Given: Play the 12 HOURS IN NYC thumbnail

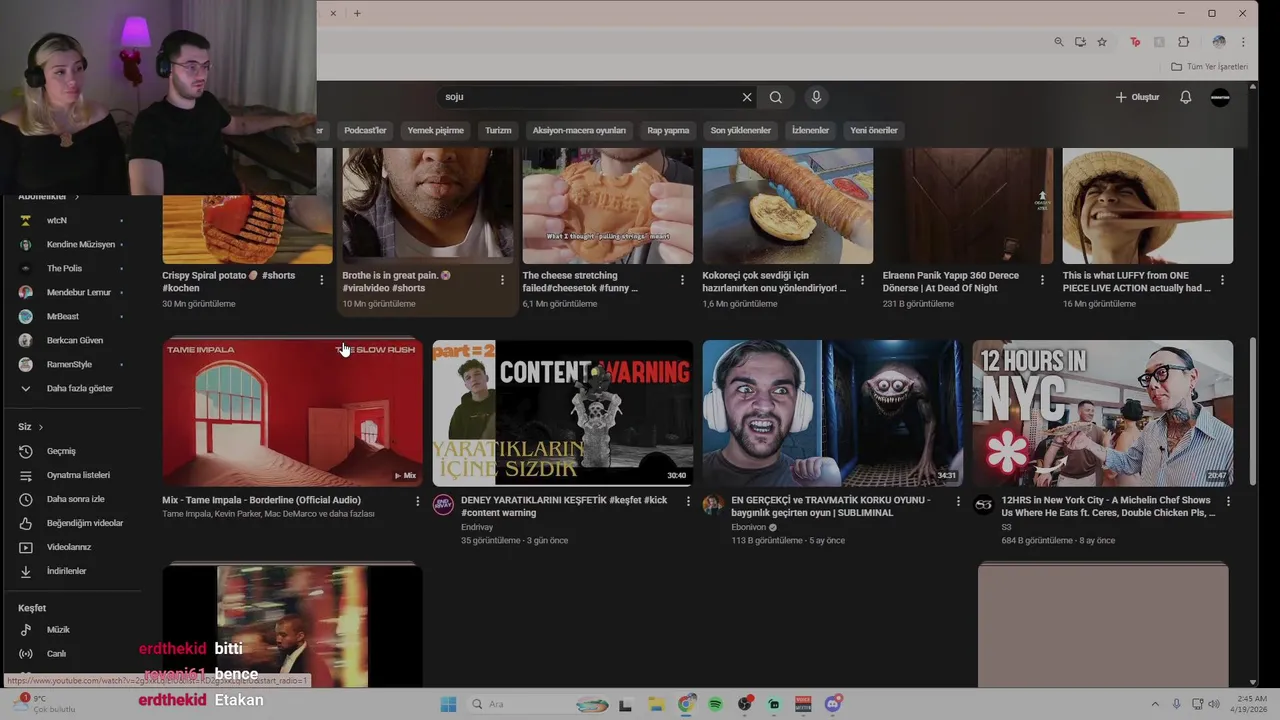Looking at the screenshot, I should coord(1102,413).
